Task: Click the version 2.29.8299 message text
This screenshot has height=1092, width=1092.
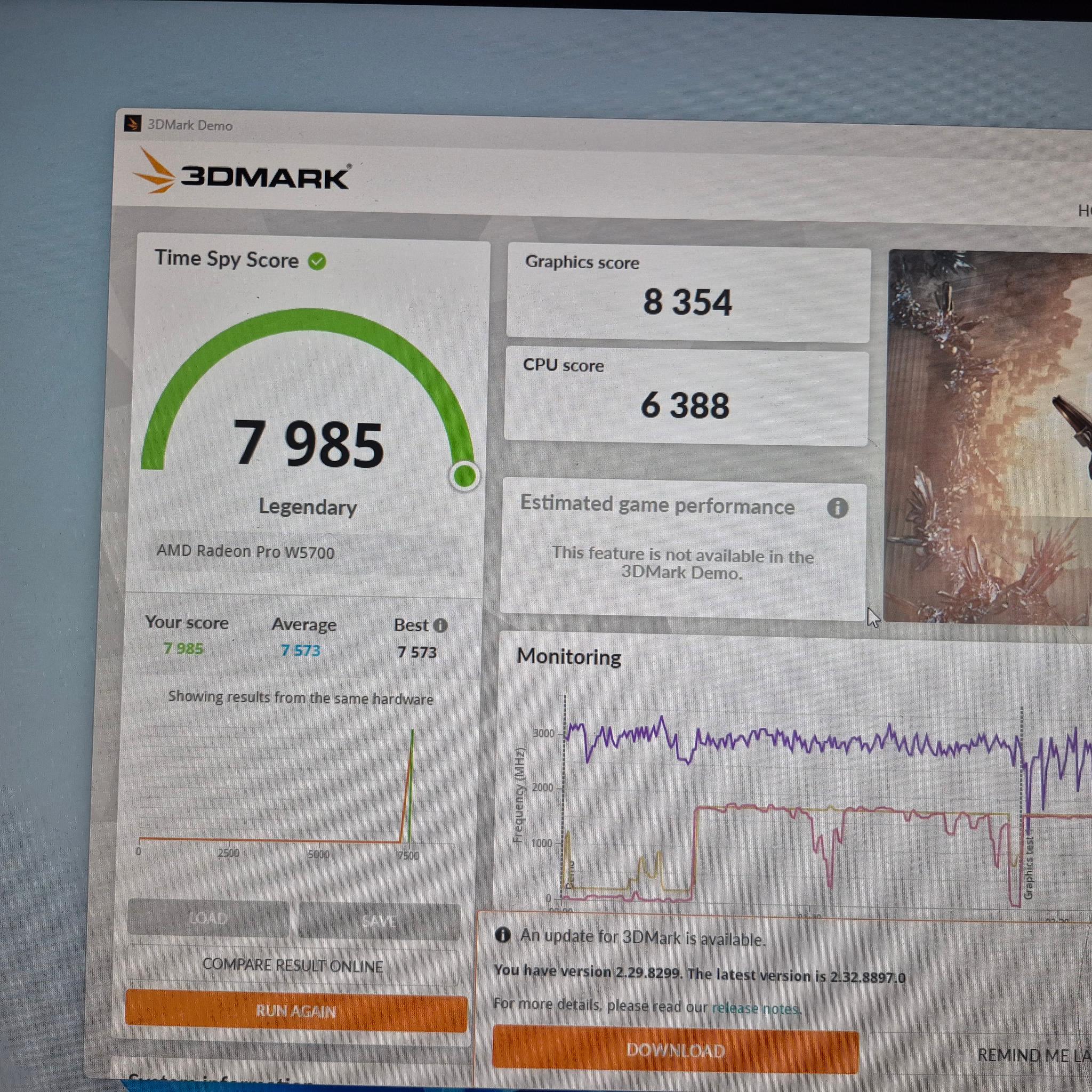Action: tap(700, 974)
